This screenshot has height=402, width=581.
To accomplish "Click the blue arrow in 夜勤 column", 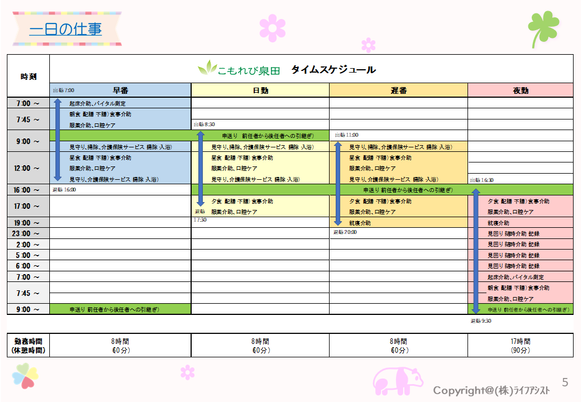I will point(476,251).
